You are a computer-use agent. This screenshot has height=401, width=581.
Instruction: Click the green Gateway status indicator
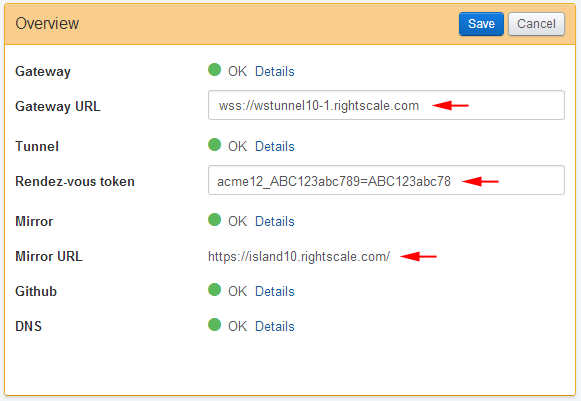point(215,69)
